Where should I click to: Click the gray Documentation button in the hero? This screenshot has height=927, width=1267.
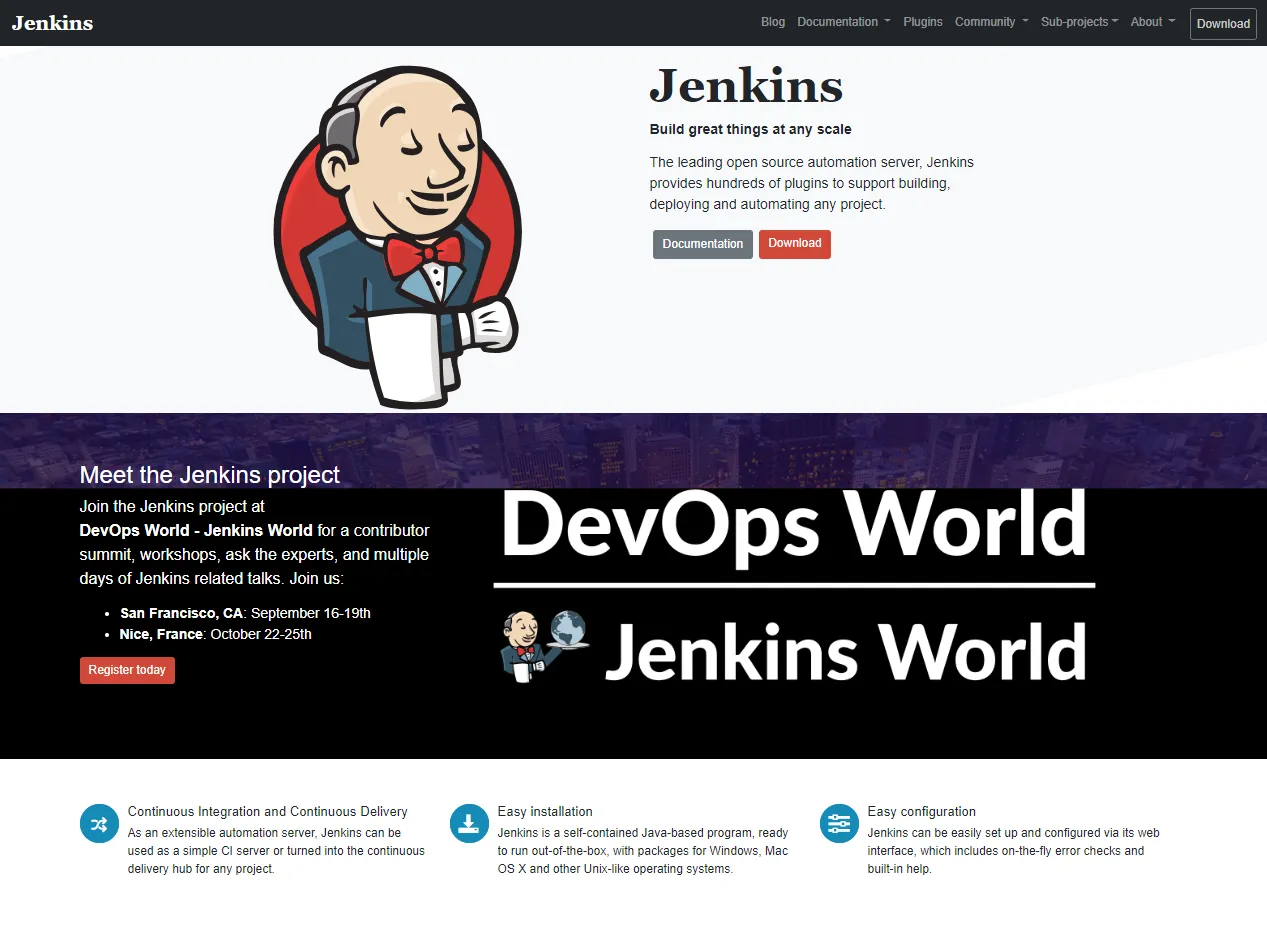(x=702, y=244)
